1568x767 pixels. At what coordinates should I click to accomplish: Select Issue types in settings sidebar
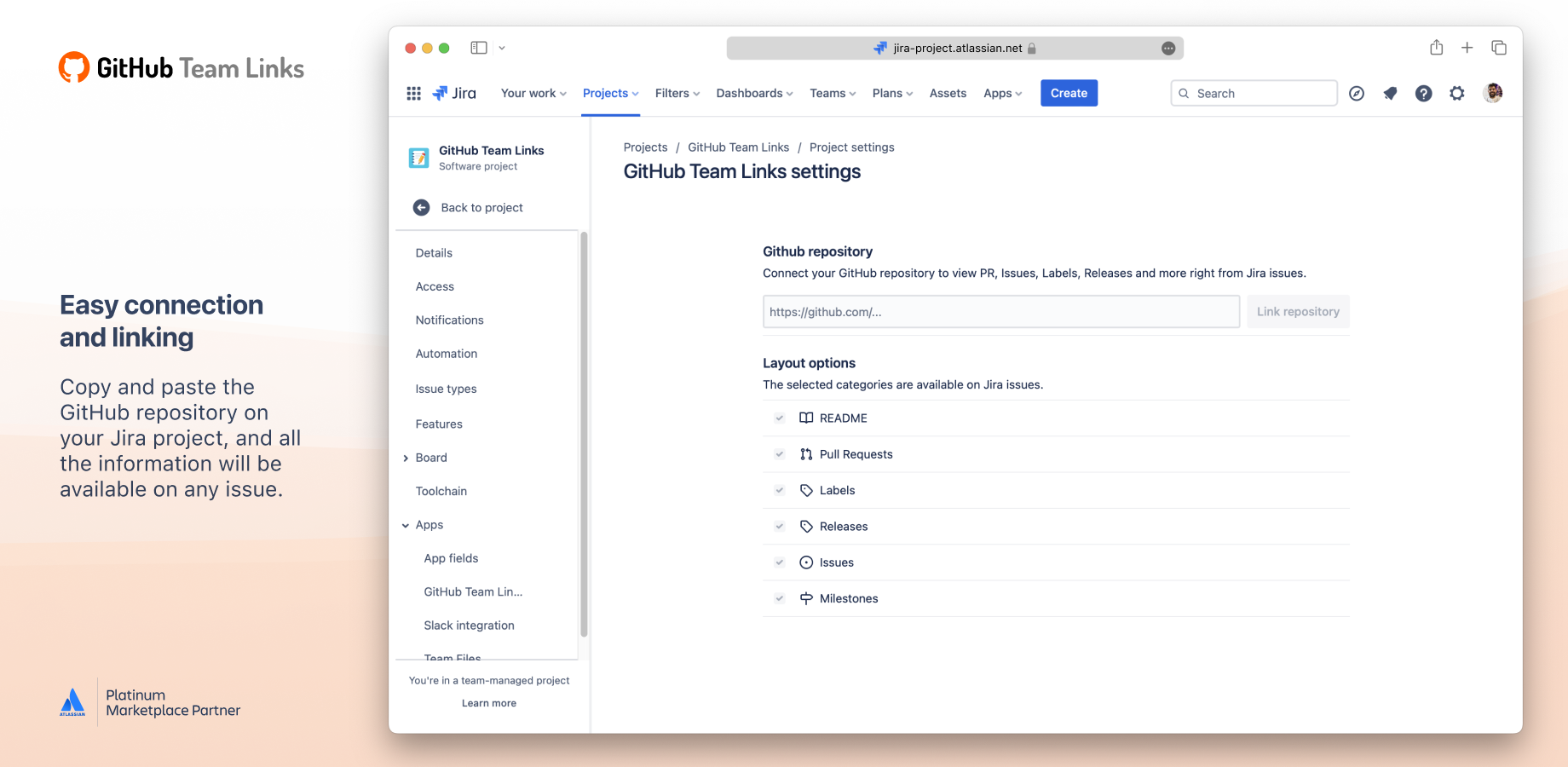[446, 389]
